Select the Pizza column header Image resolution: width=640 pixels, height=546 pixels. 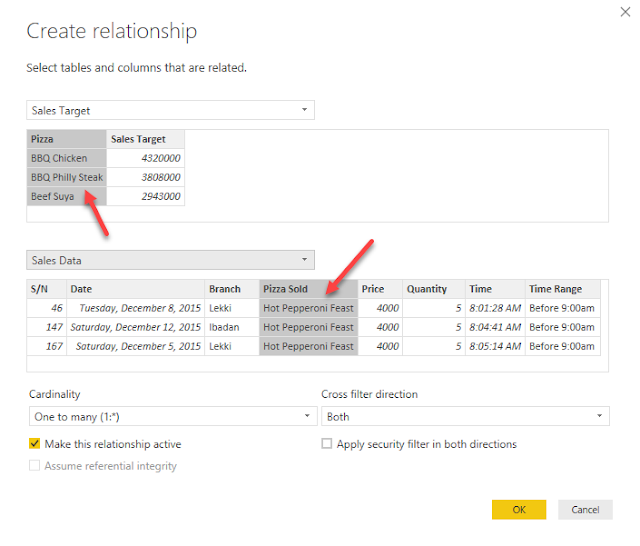66,139
